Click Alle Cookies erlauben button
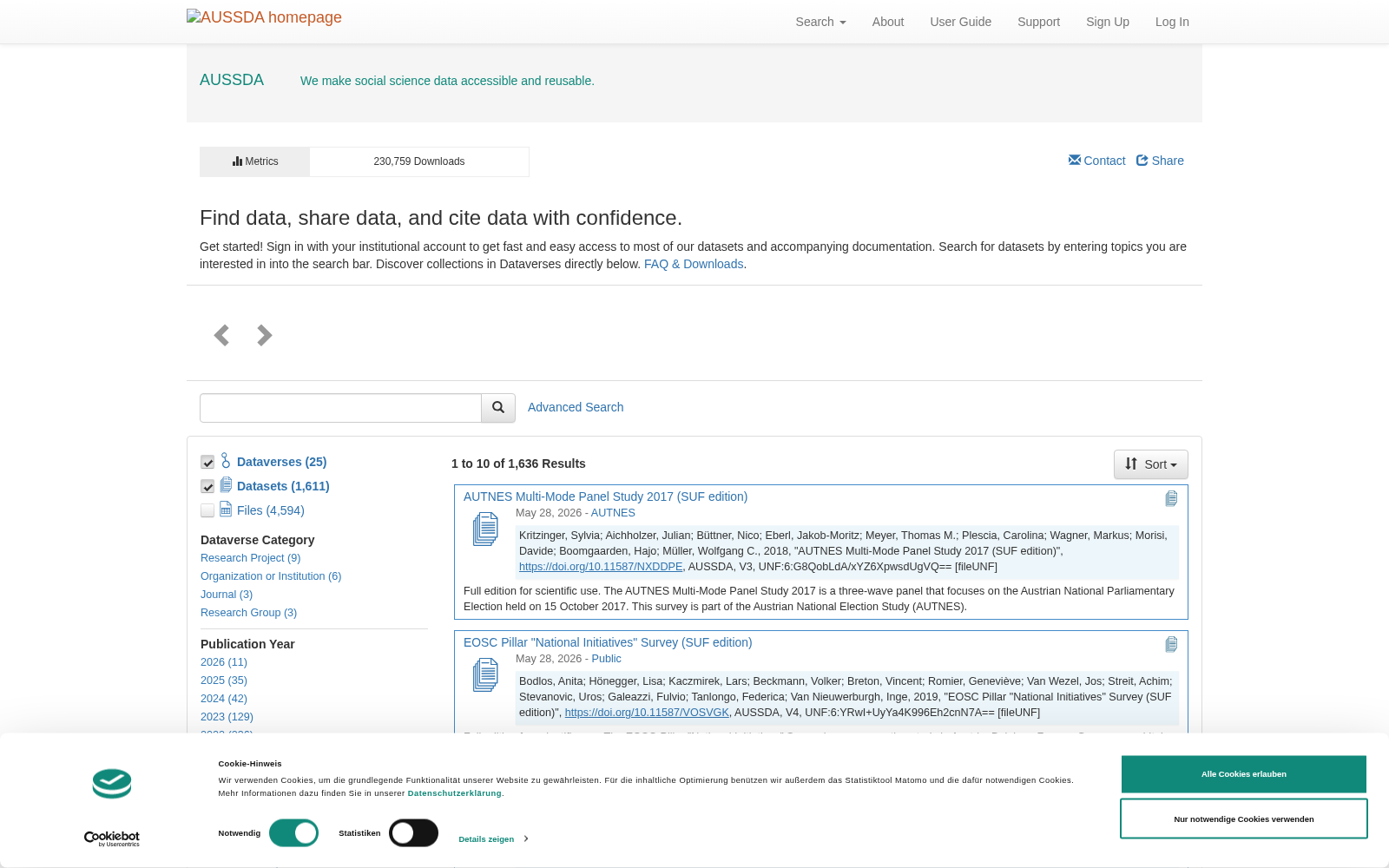The height and width of the screenshot is (868, 1389). click(1244, 774)
